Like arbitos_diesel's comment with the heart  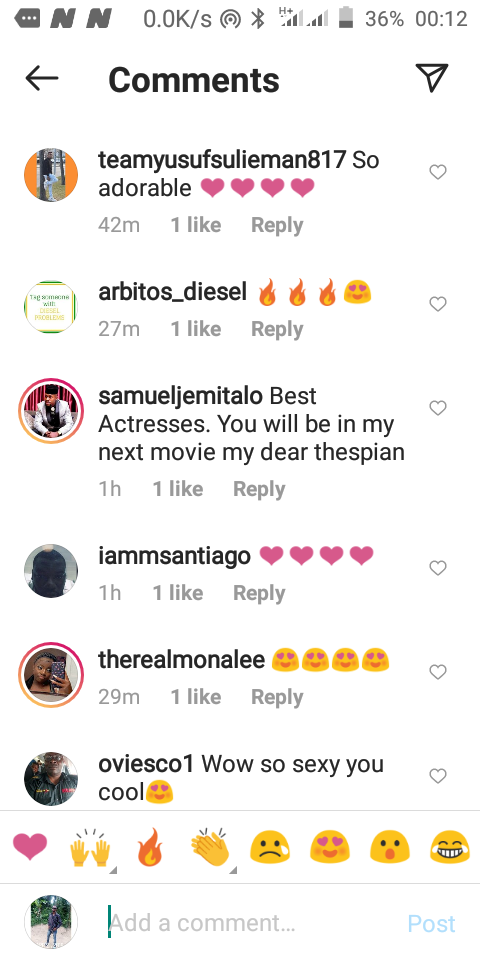[438, 304]
